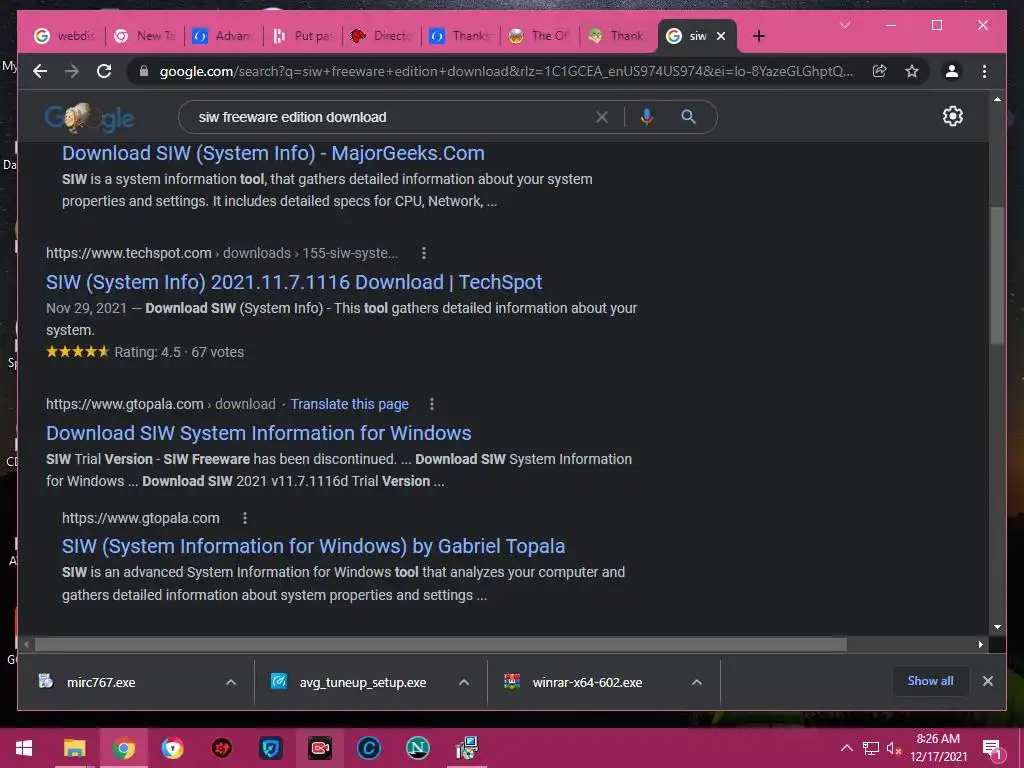Open a new tab with the plus
1024x768 pixels.
pyautogui.click(x=758, y=36)
